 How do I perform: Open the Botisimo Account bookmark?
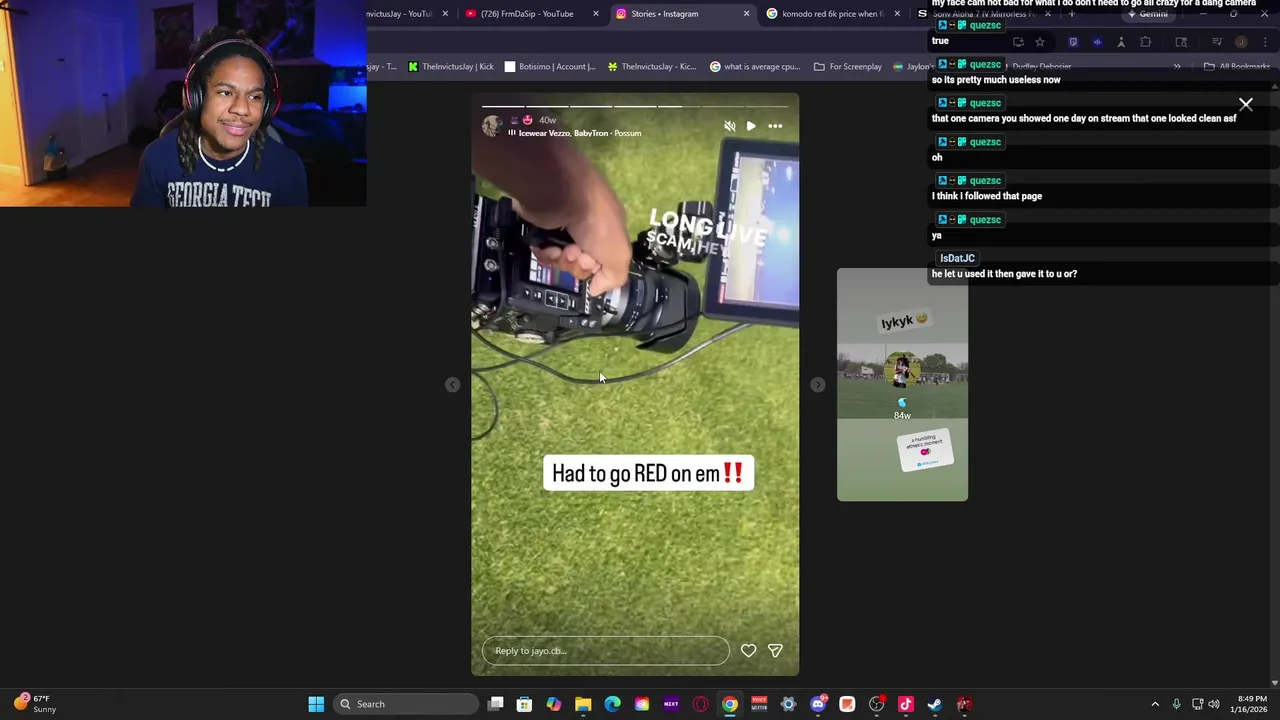550,67
